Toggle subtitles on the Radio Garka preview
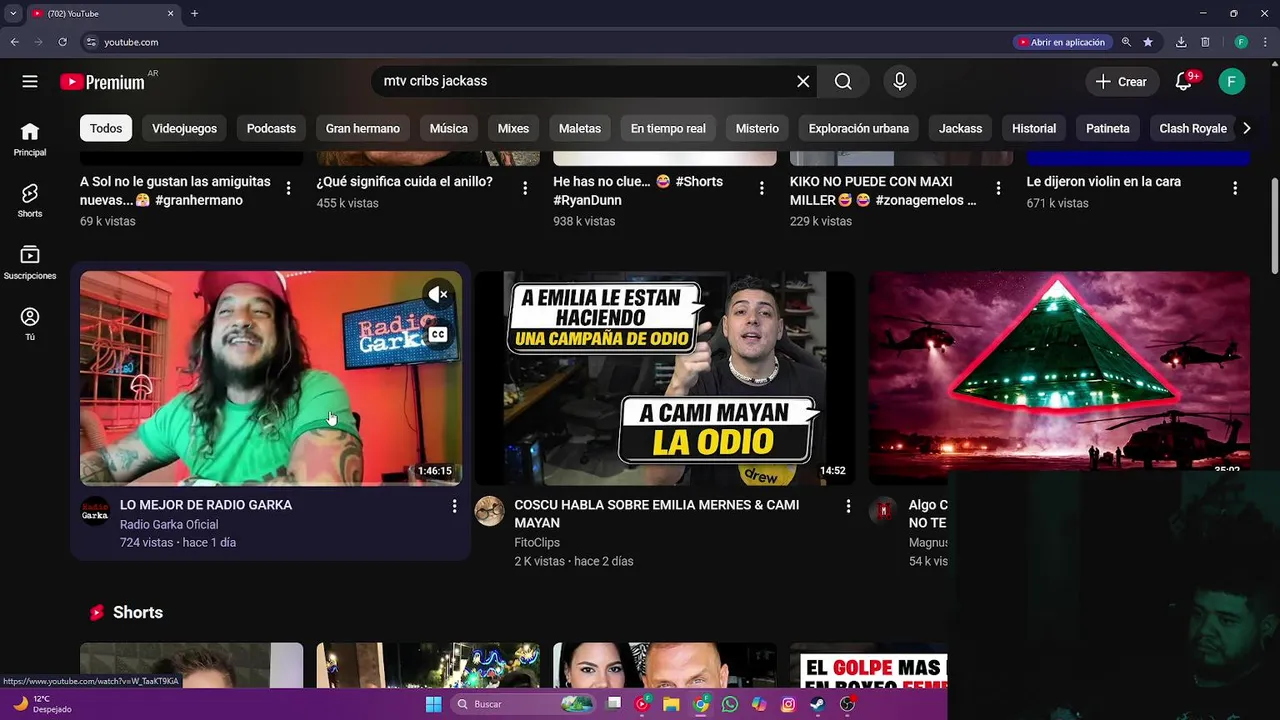 pos(438,335)
